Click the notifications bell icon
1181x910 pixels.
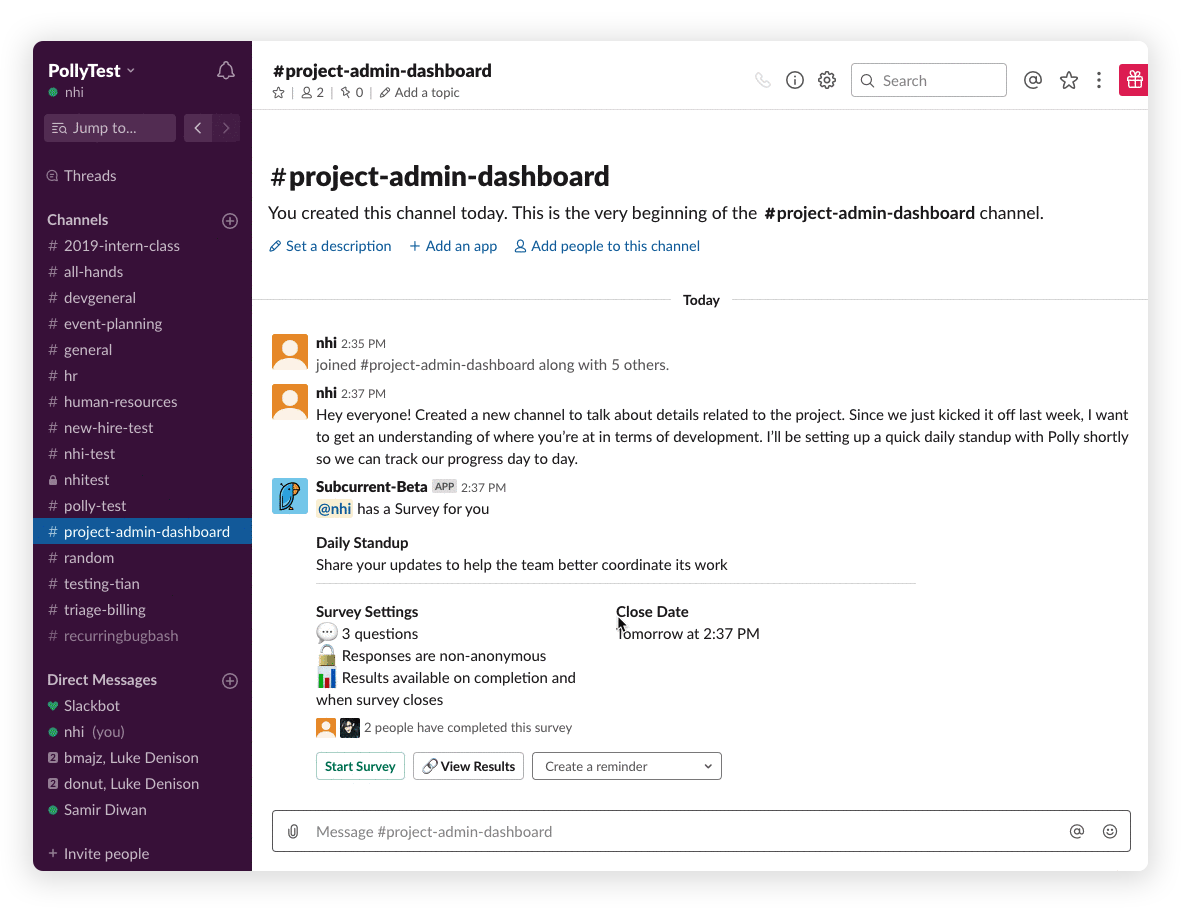pyautogui.click(x=226, y=71)
